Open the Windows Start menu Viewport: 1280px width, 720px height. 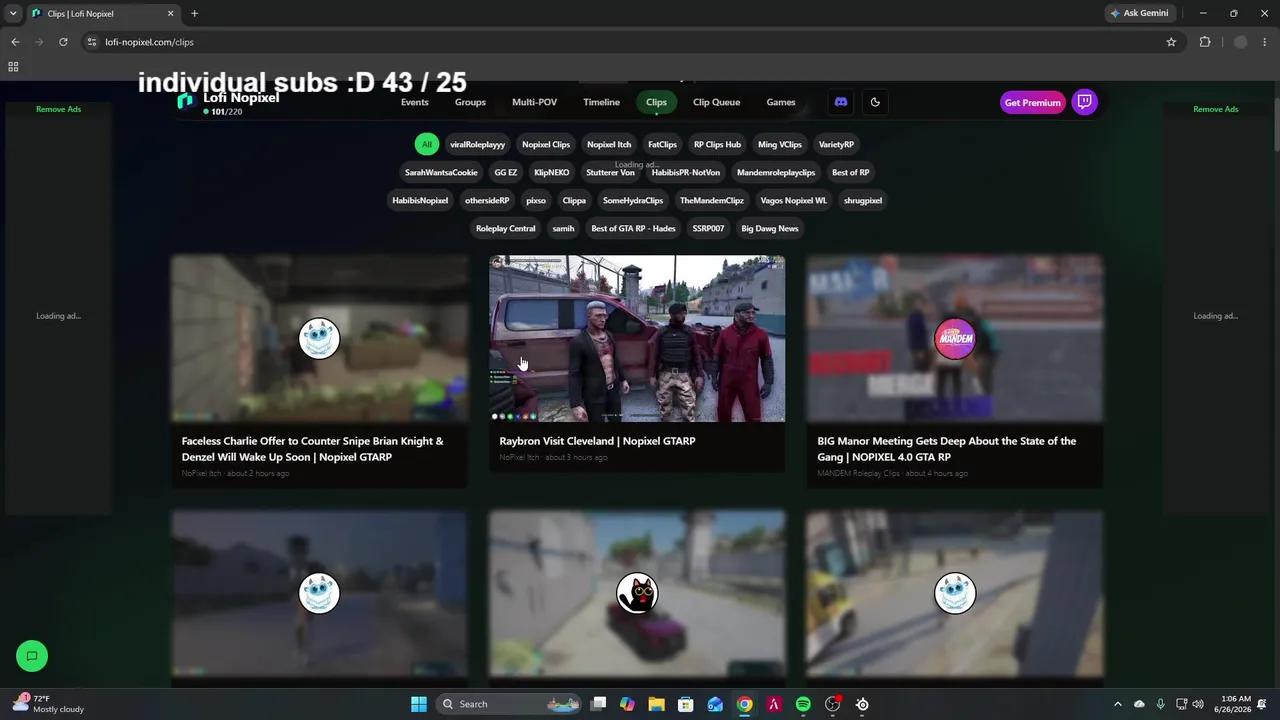[x=419, y=704]
